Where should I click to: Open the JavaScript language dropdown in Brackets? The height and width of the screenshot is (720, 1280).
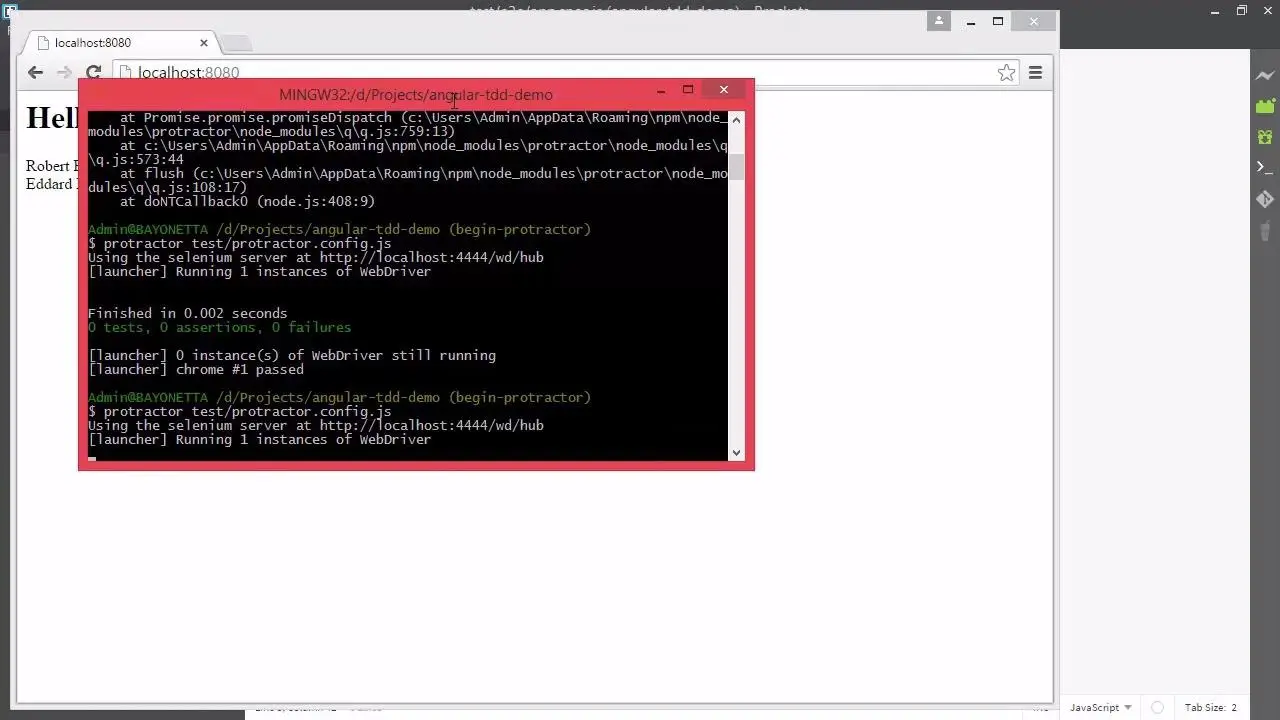tap(1101, 708)
